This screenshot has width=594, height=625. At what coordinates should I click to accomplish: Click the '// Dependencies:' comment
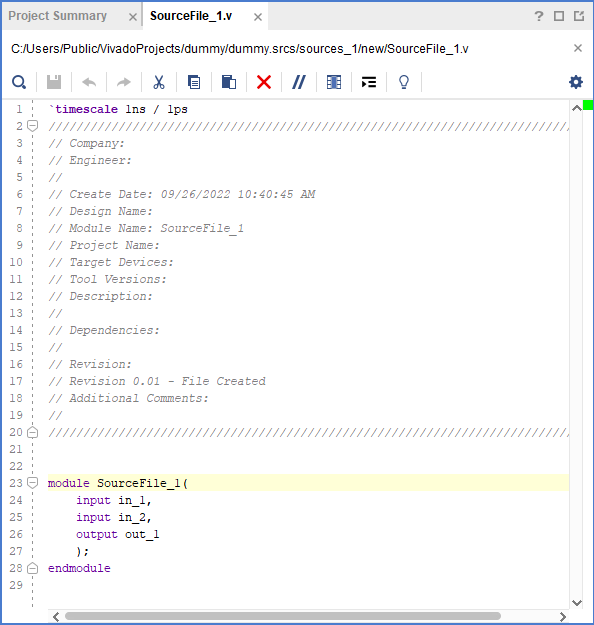[x=104, y=330]
